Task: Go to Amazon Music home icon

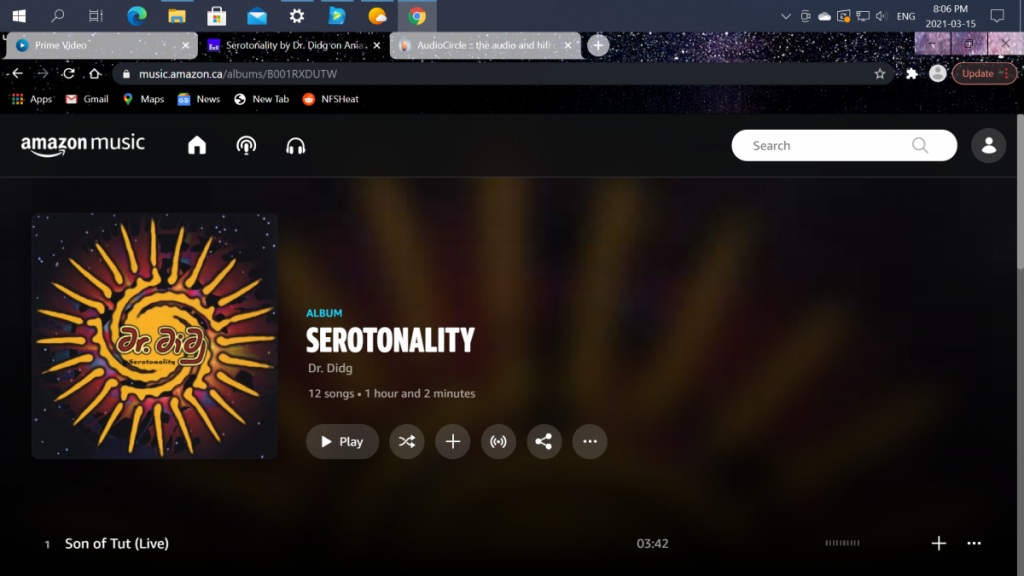Action: point(197,145)
